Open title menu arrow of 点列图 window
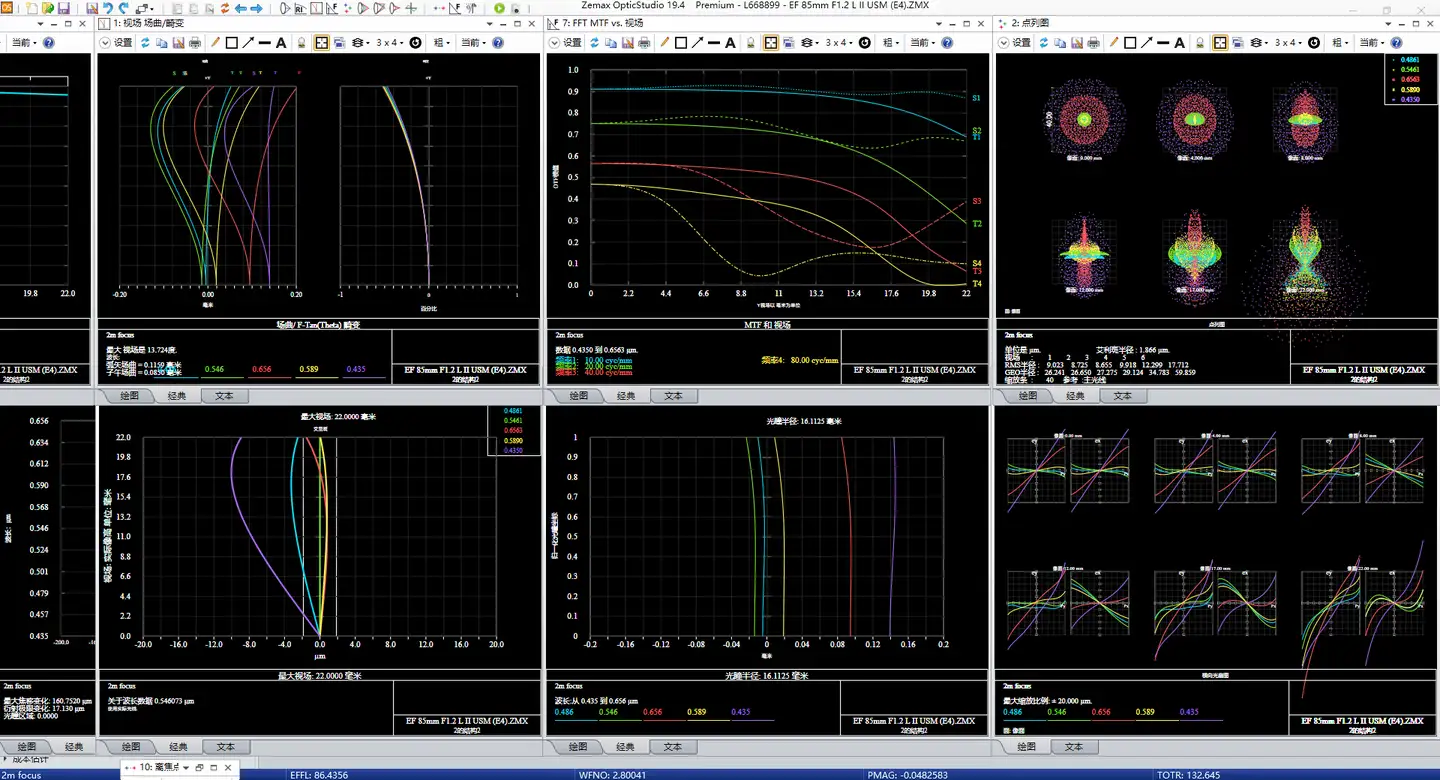Image resolution: width=1440 pixels, height=780 pixels. pos(1388,24)
